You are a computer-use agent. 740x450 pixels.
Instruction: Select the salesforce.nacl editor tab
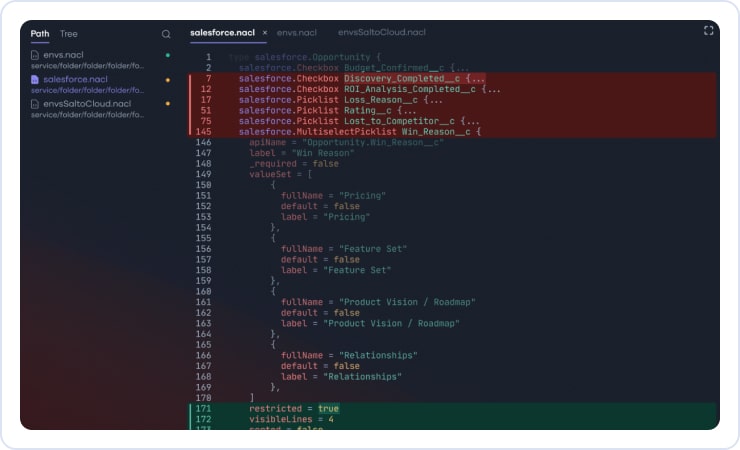tap(222, 33)
